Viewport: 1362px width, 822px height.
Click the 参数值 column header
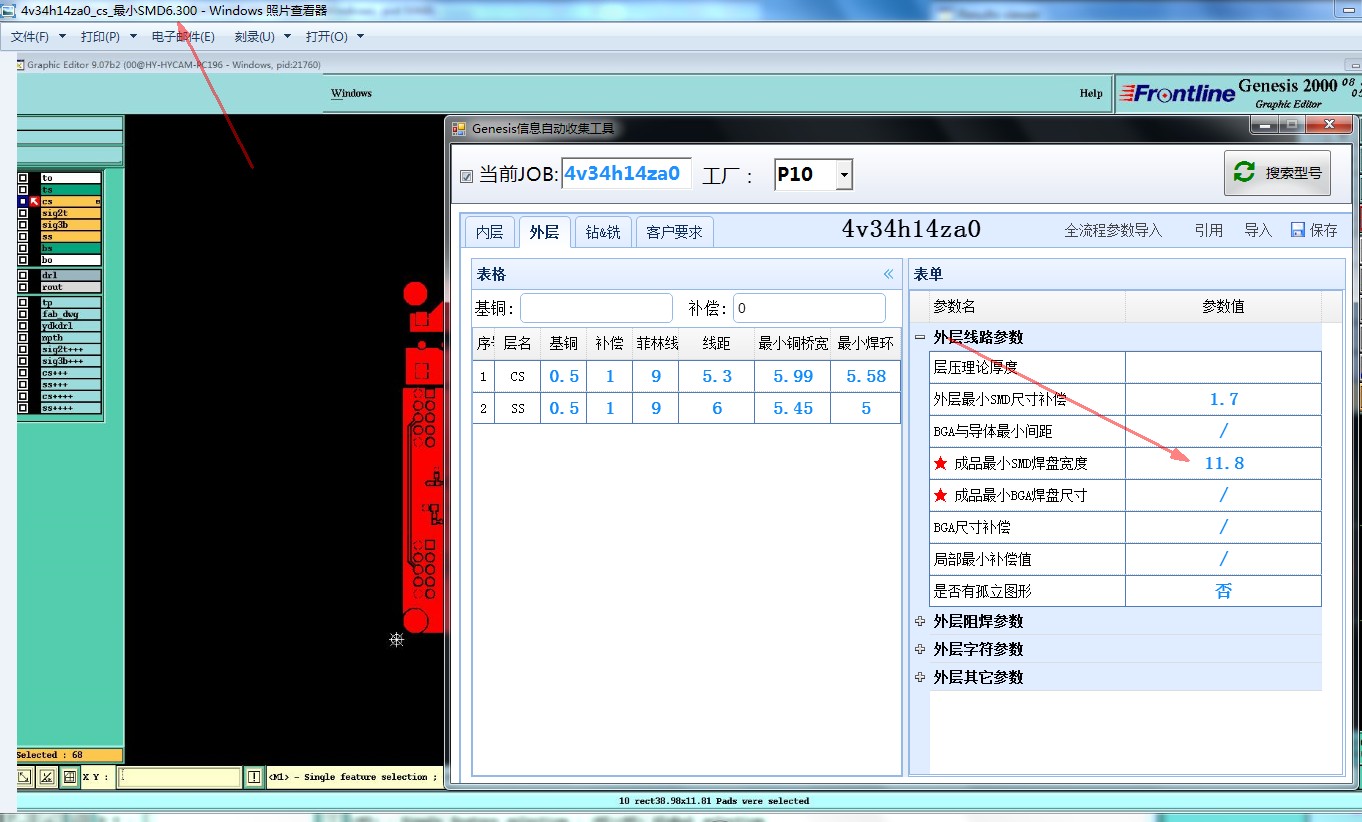[x=1223, y=306]
